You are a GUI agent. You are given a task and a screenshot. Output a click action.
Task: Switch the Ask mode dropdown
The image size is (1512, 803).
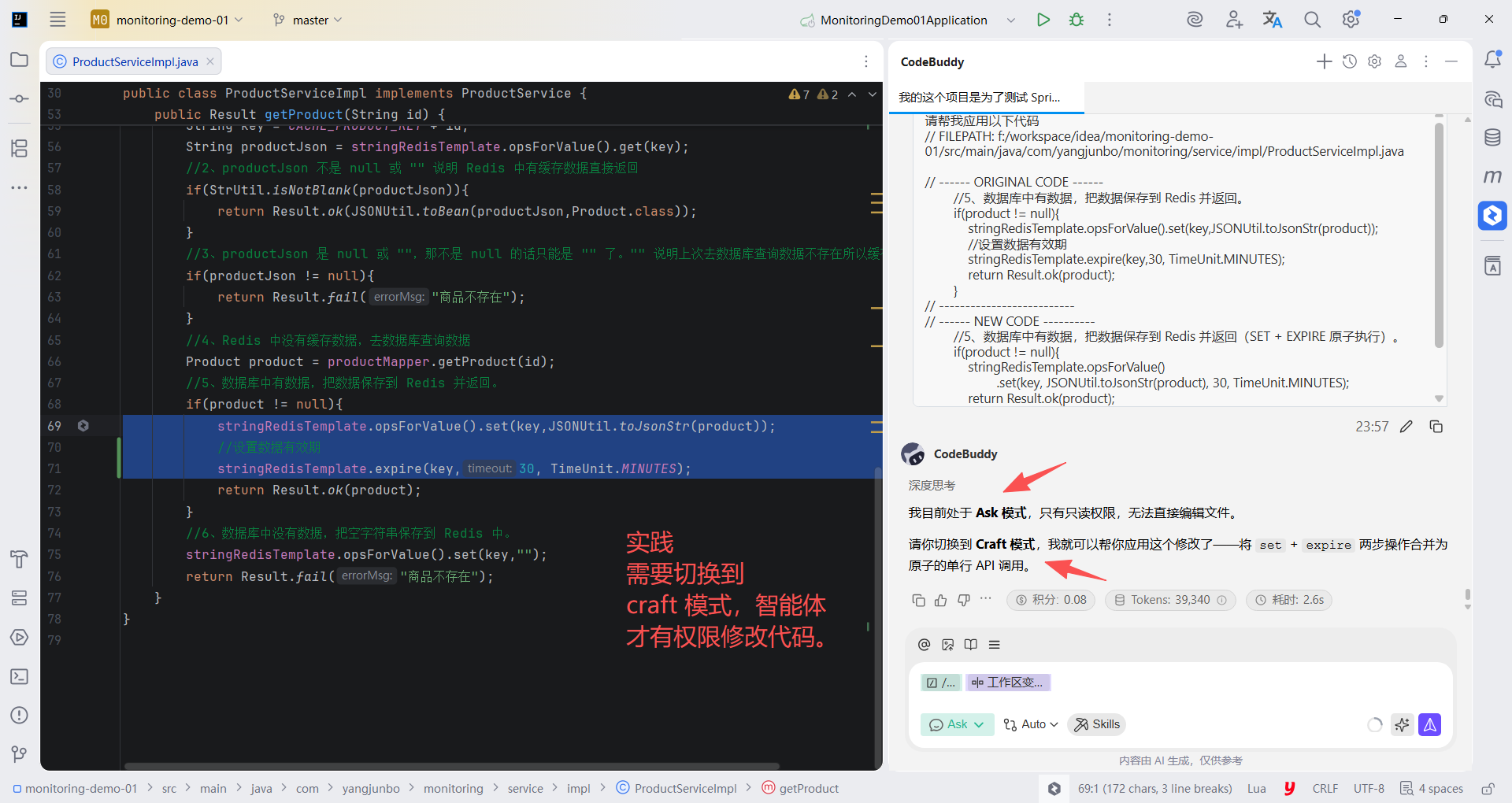click(x=957, y=724)
